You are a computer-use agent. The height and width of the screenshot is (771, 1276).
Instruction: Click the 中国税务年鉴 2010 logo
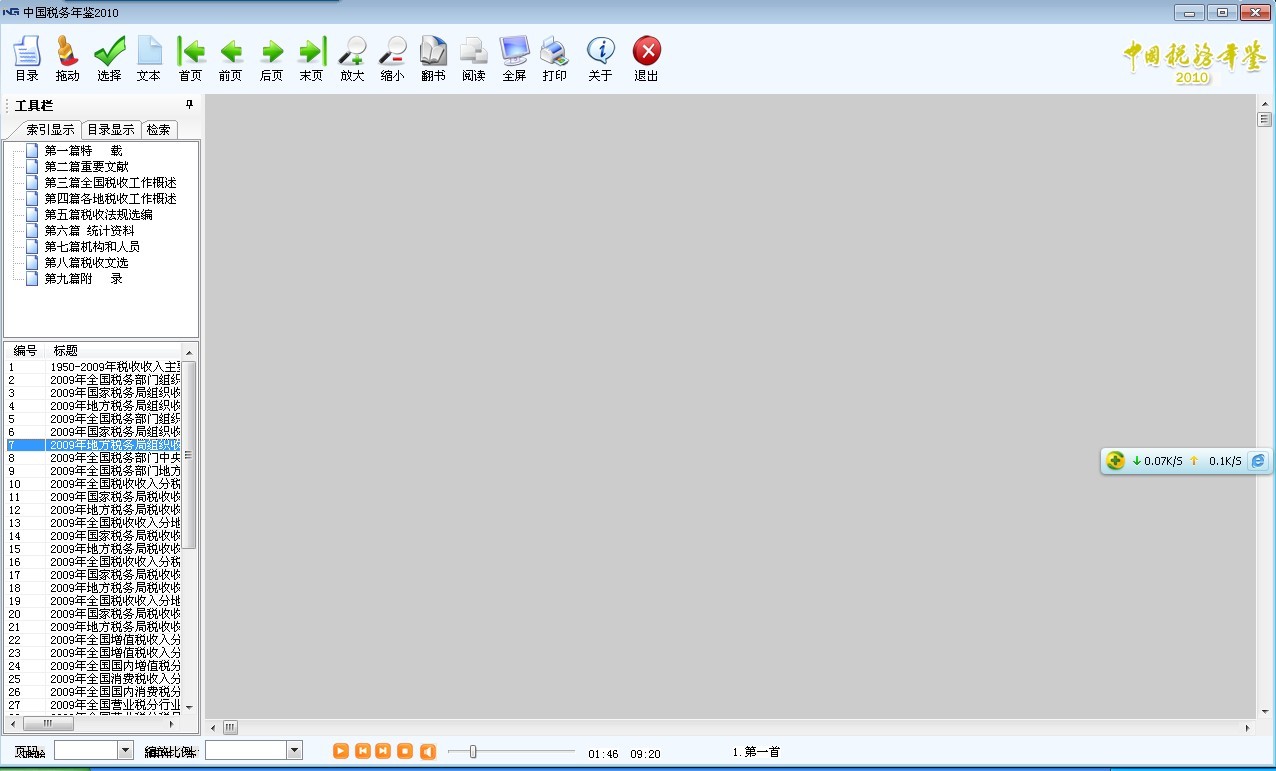click(1193, 61)
